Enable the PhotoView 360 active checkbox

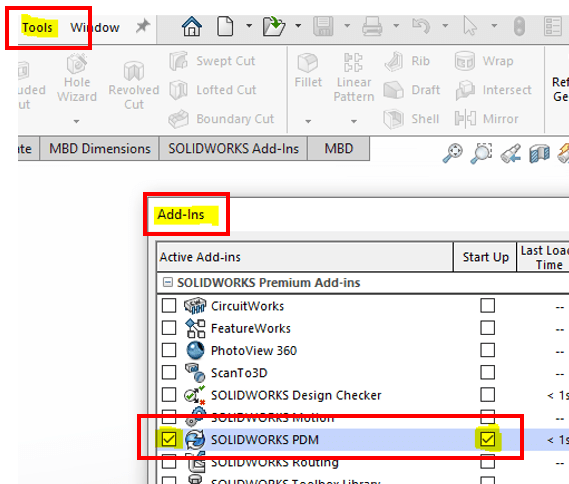tap(169, 350)
